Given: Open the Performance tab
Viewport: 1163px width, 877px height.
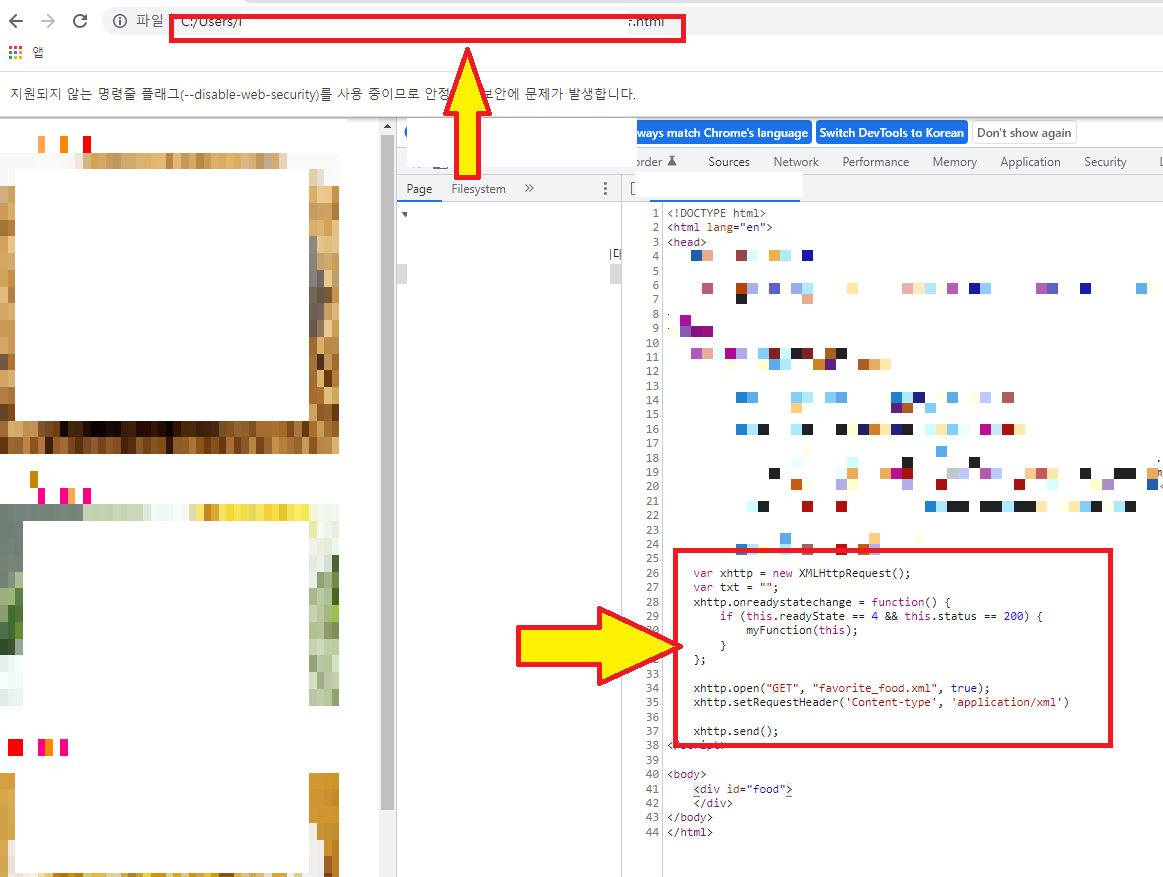Looking at the screenshot, I should (875, 162).
